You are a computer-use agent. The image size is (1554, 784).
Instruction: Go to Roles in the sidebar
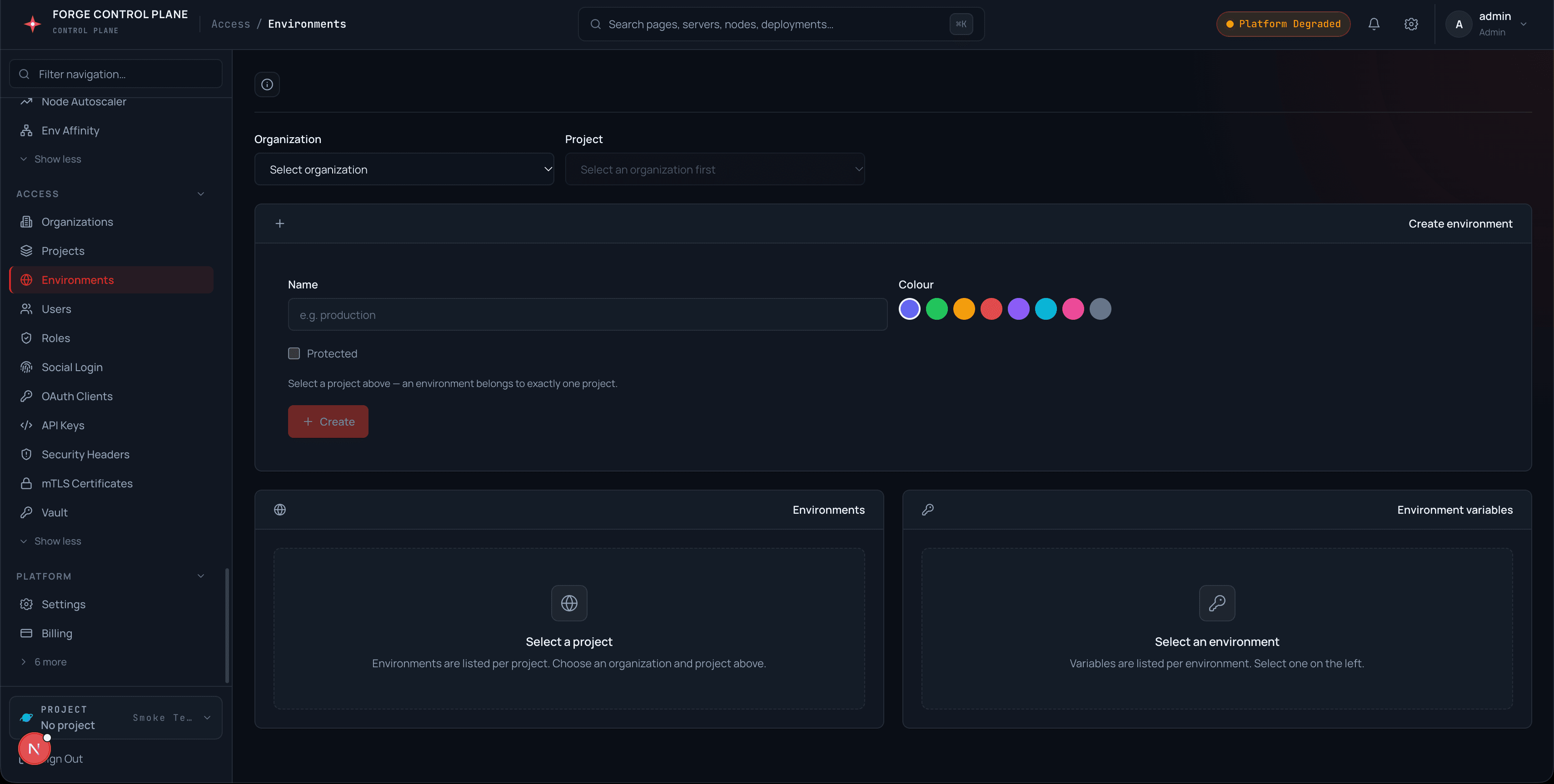(112, 338)
